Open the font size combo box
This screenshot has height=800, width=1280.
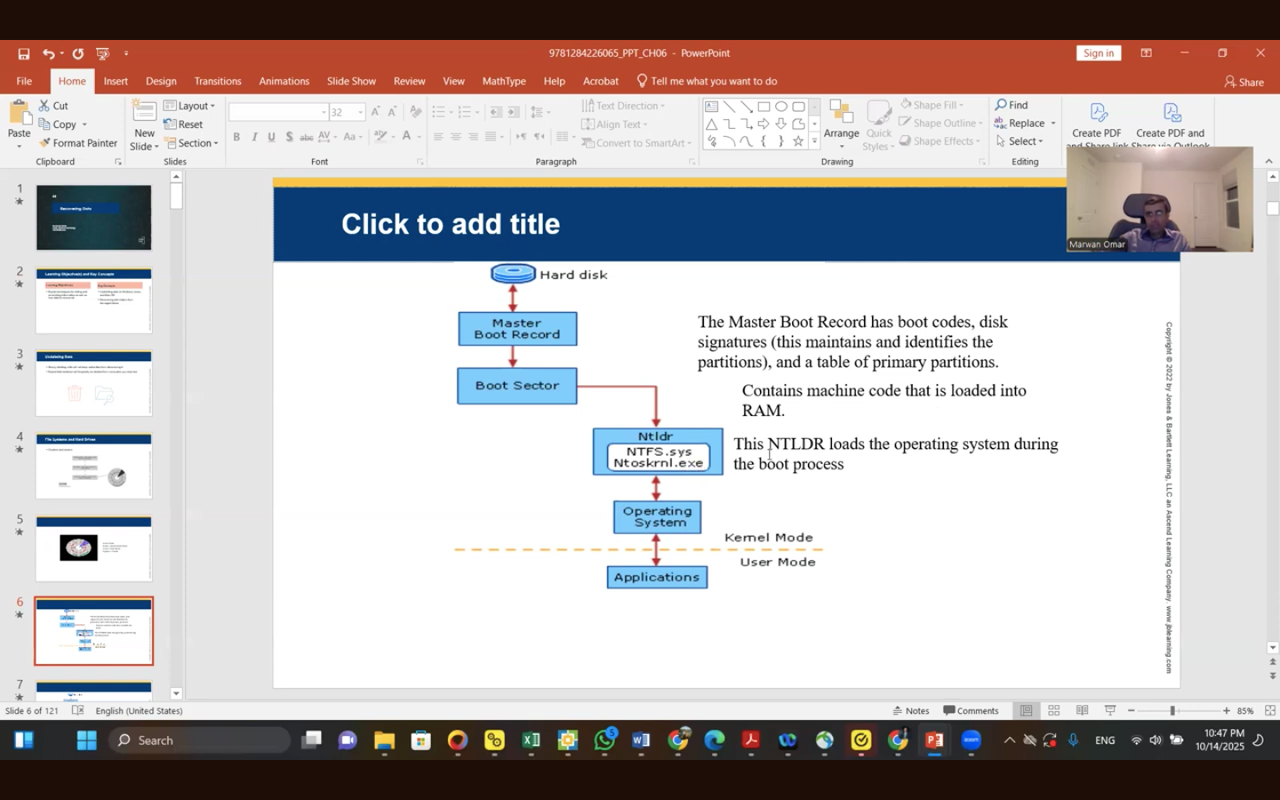click(347, 112)
